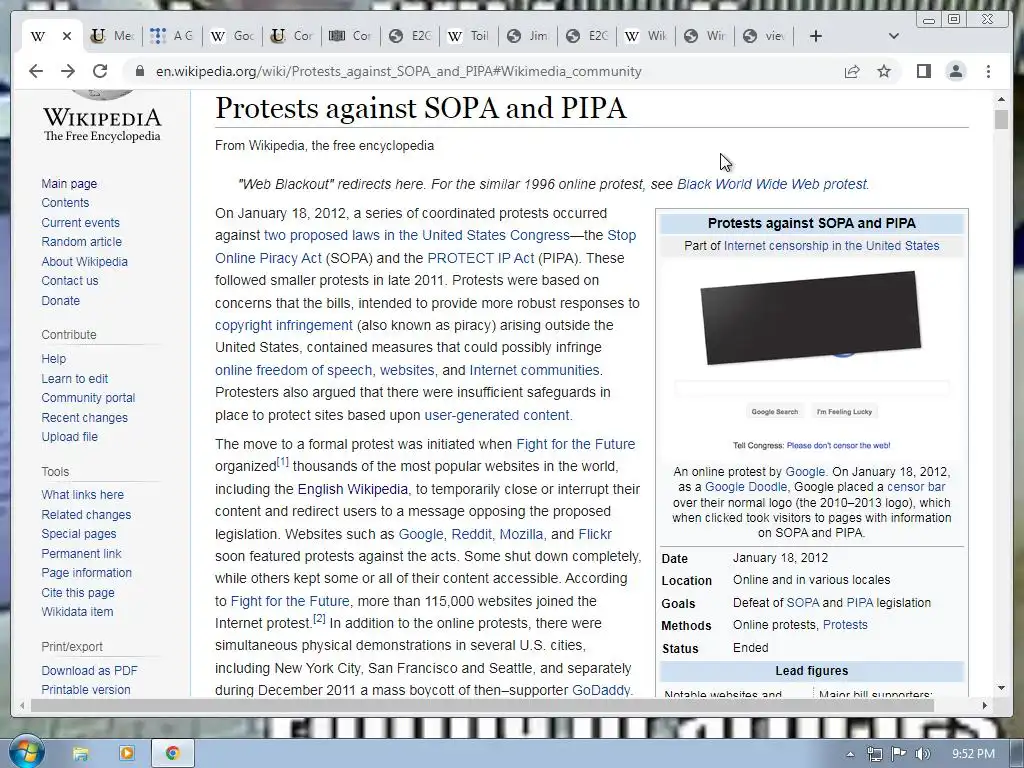Switch to the 'Wik' Wikipedia tab
Screen dimensions: 1024x768
tap(645, 36)
